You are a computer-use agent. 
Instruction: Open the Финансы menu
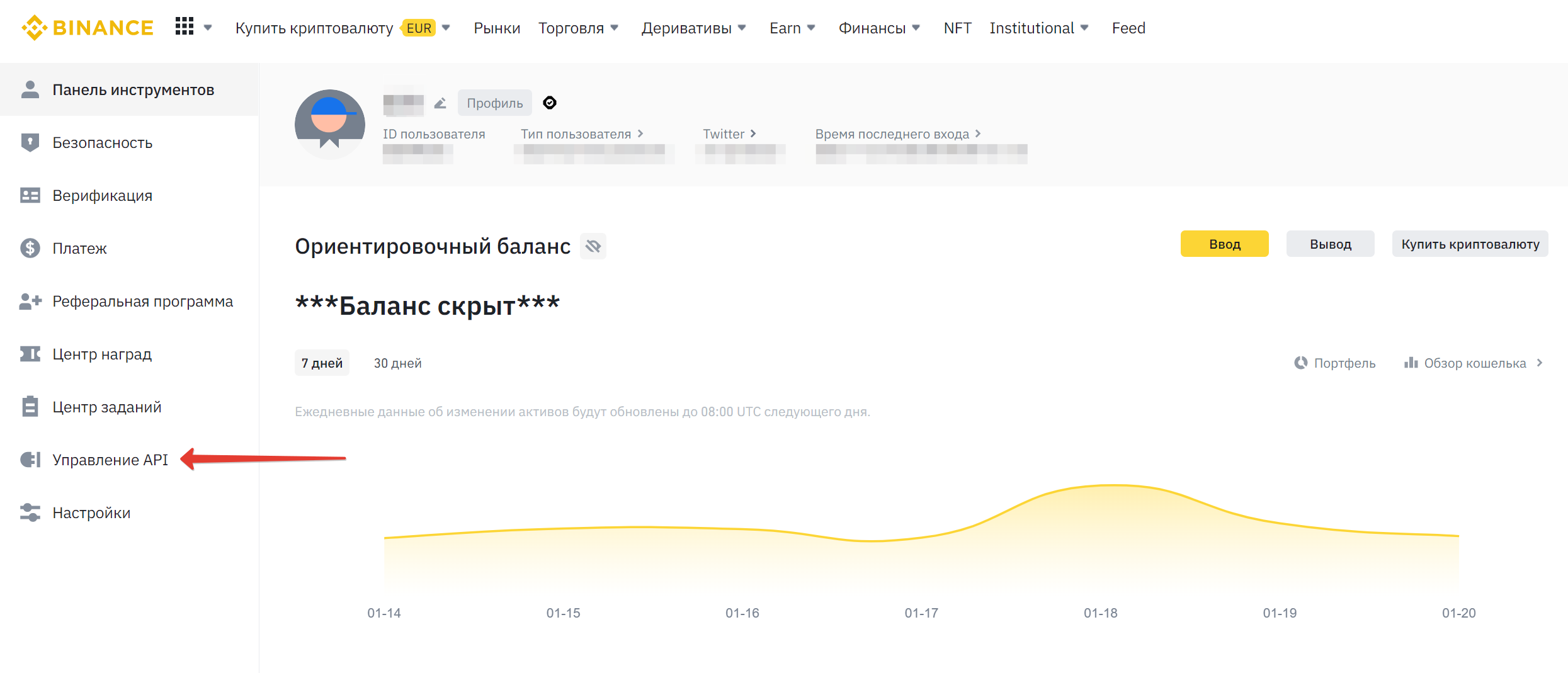(872, 28)
